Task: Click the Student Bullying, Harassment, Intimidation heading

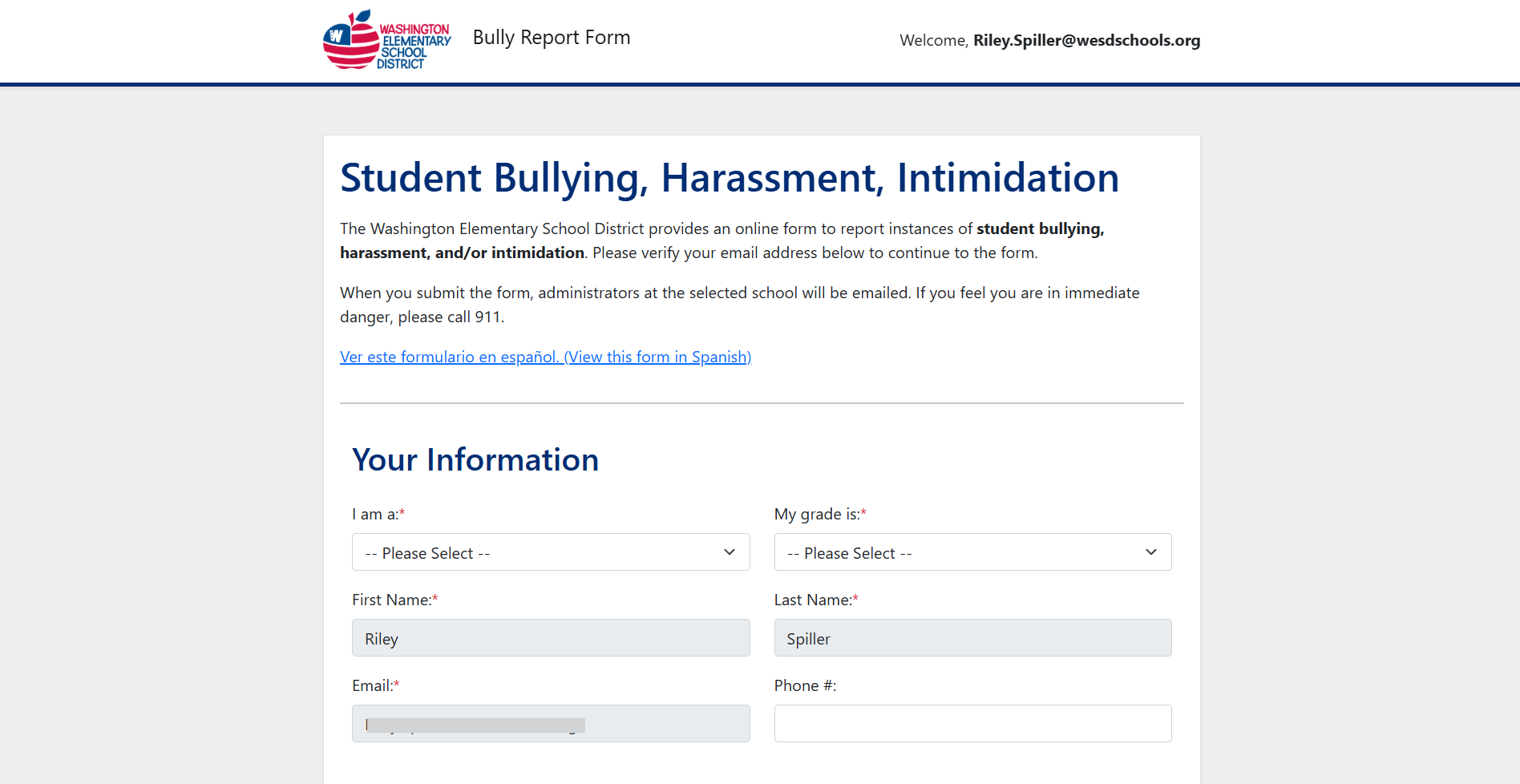Action: coord(730,178)
